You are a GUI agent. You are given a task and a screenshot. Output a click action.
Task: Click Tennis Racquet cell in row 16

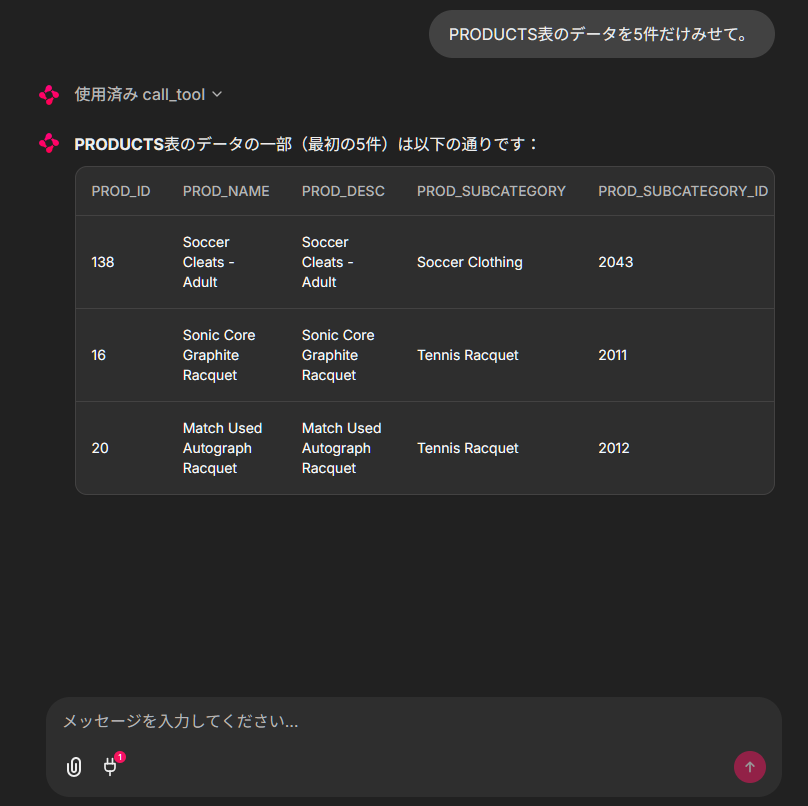(468, 355)
